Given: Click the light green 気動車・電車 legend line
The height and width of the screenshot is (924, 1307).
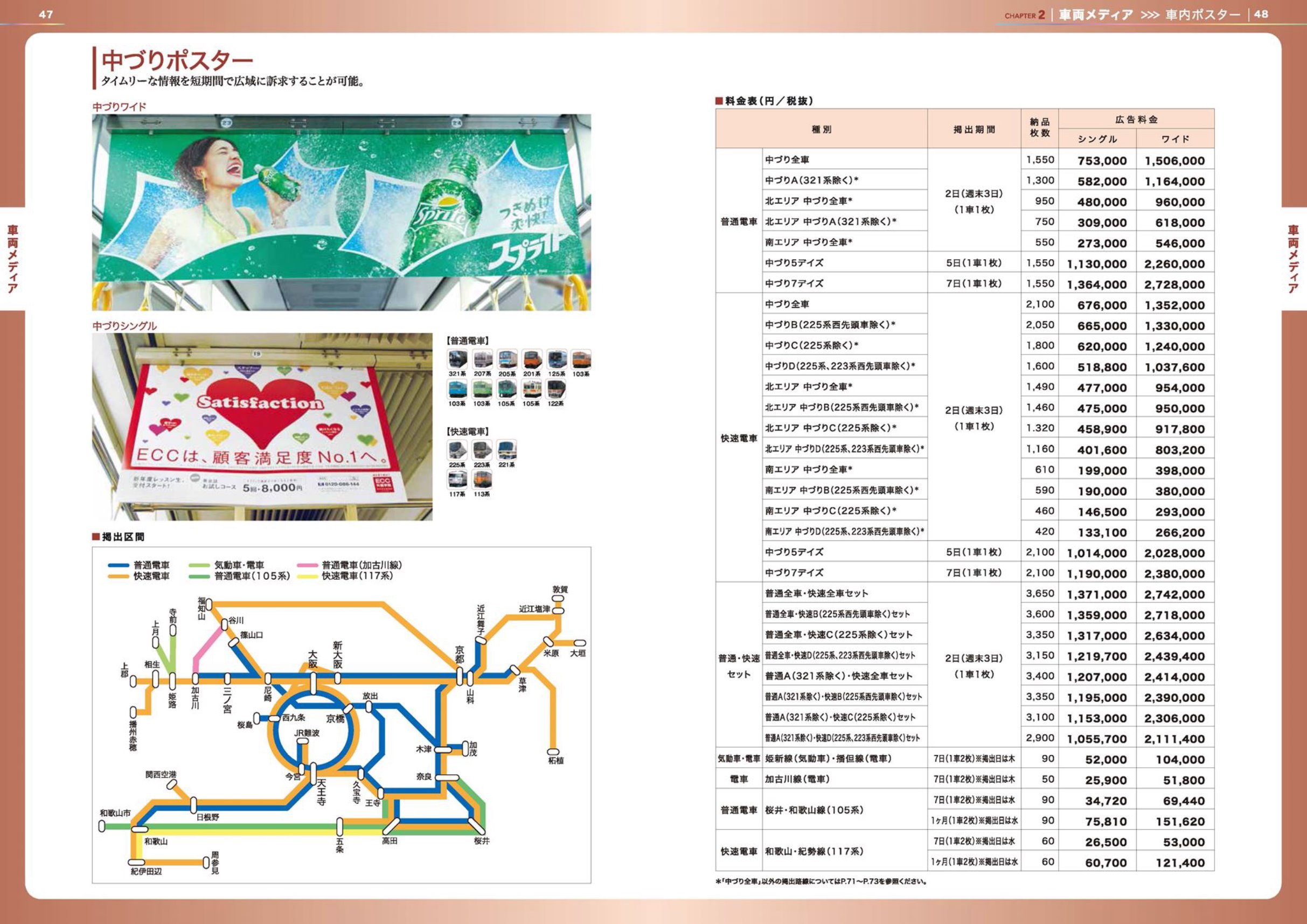Looking at the screenshot, I should coord(199,565).
